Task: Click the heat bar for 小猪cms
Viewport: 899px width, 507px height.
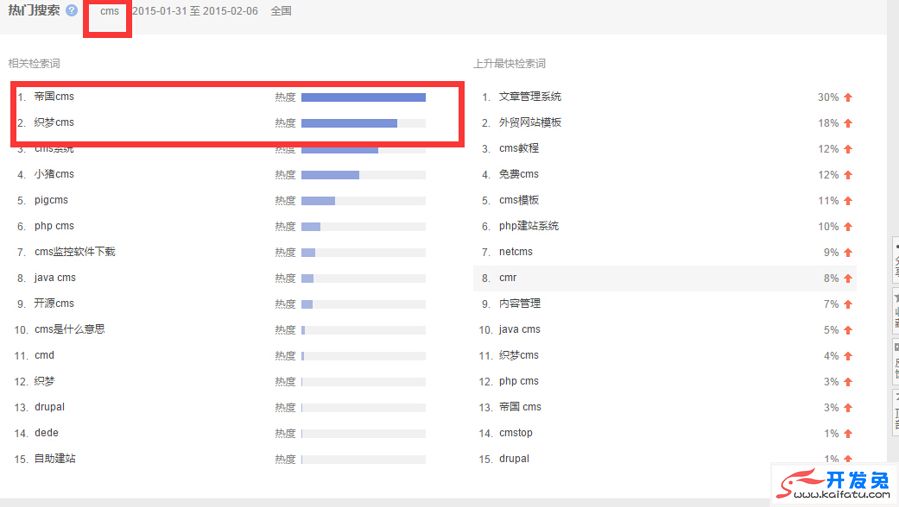Action: click(x=363, y=175)
